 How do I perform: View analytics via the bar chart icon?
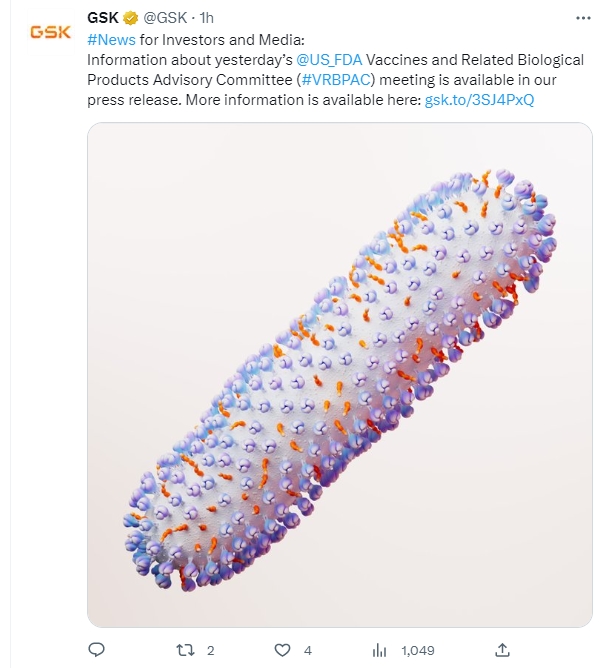[x=379, y=651]
